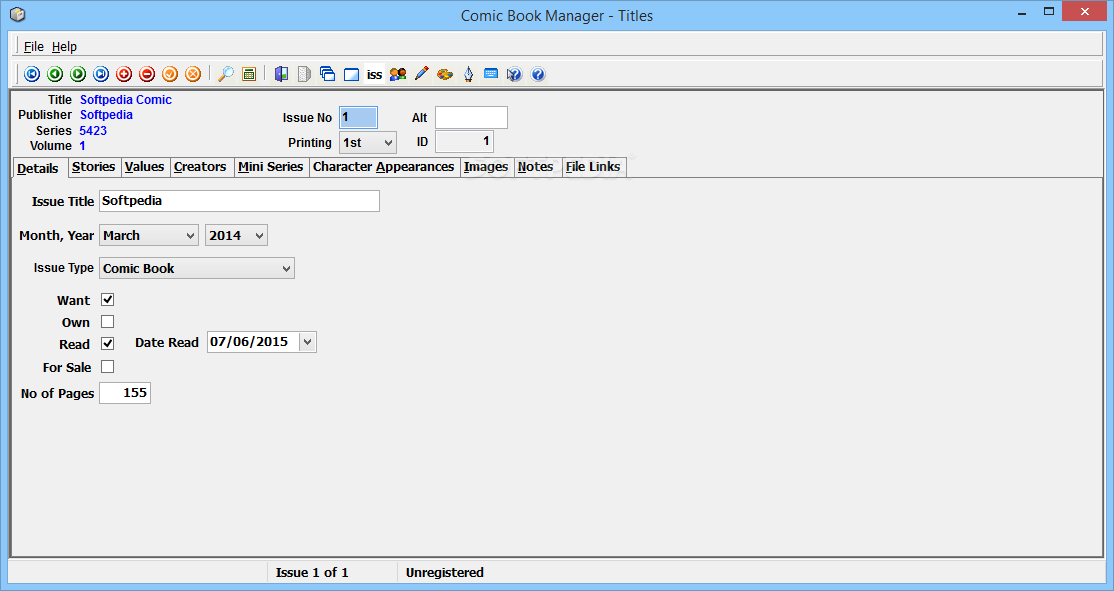
Task: Click the ID field showing 1
Action: pos(464,141)
